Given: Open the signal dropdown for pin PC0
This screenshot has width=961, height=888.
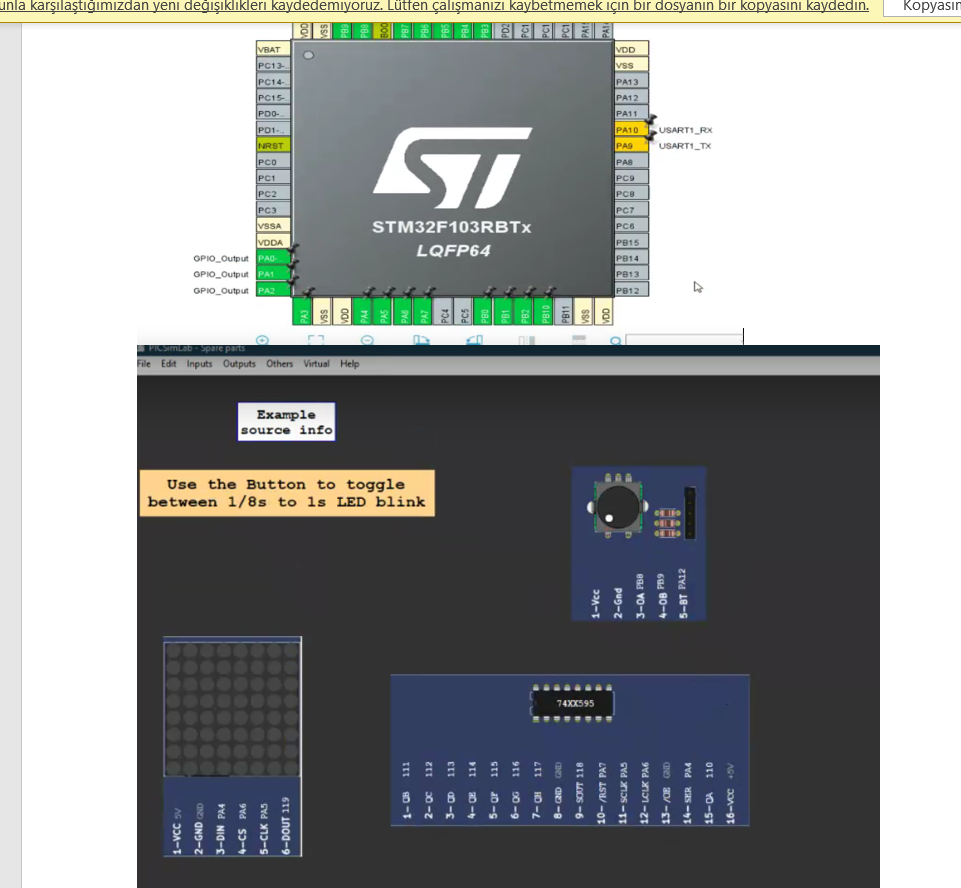Looking at the screenshot, I should point(270,161).
